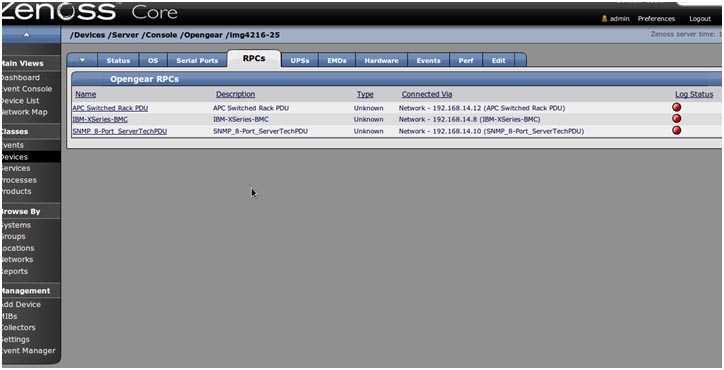Click Add Device under Management
This screenshot has width=724, height=370.
click(21, 304)
